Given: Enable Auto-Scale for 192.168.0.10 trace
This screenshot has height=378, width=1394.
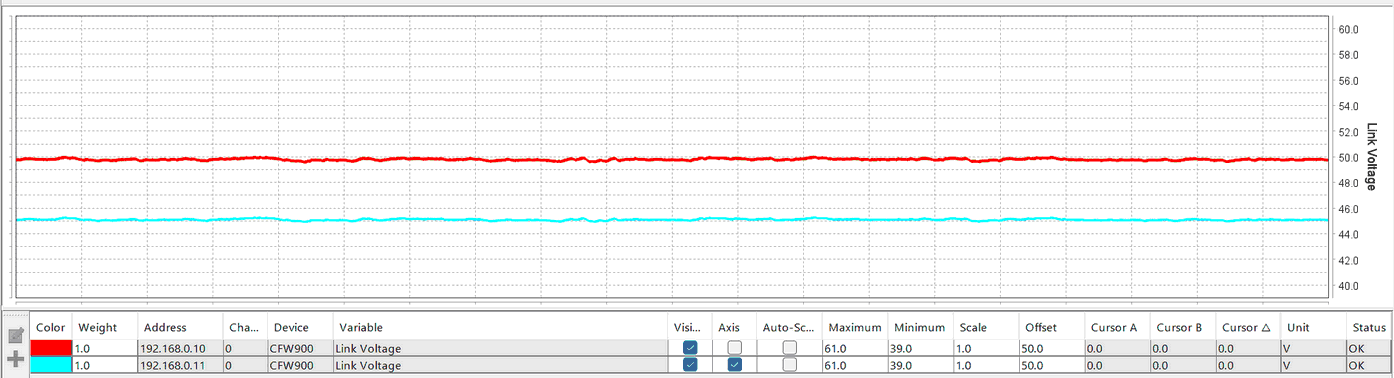Looking at the screenshot, I should pyautogui.click(x=790, y=348).
